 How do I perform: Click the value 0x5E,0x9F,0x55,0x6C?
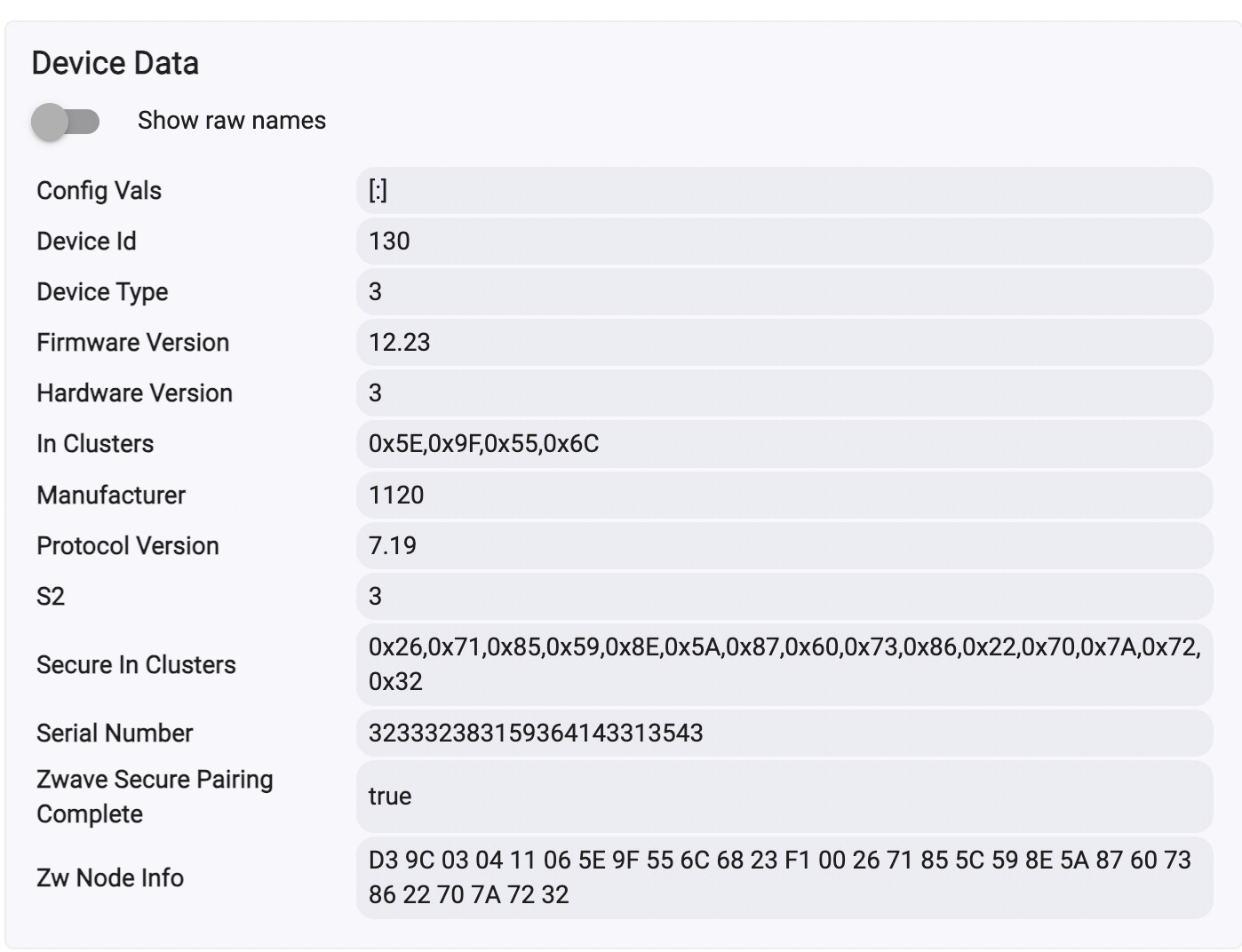784,443
